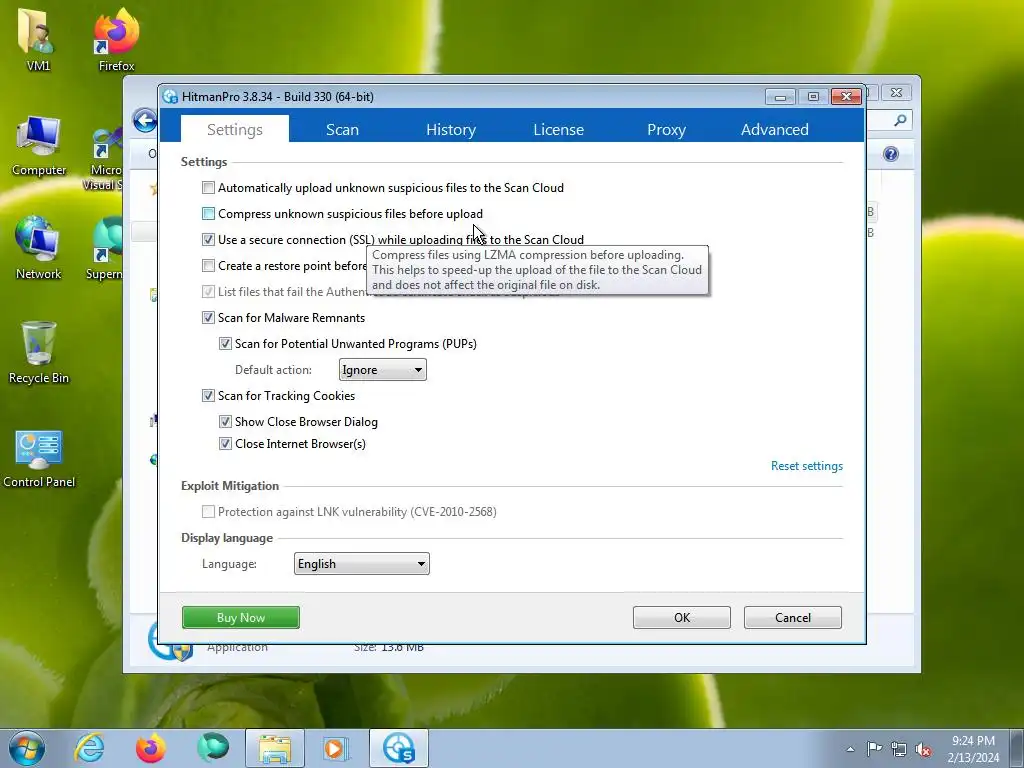
Task: Uncheck Use a secure connection (SSL)
Action: (x=208, y=240)
